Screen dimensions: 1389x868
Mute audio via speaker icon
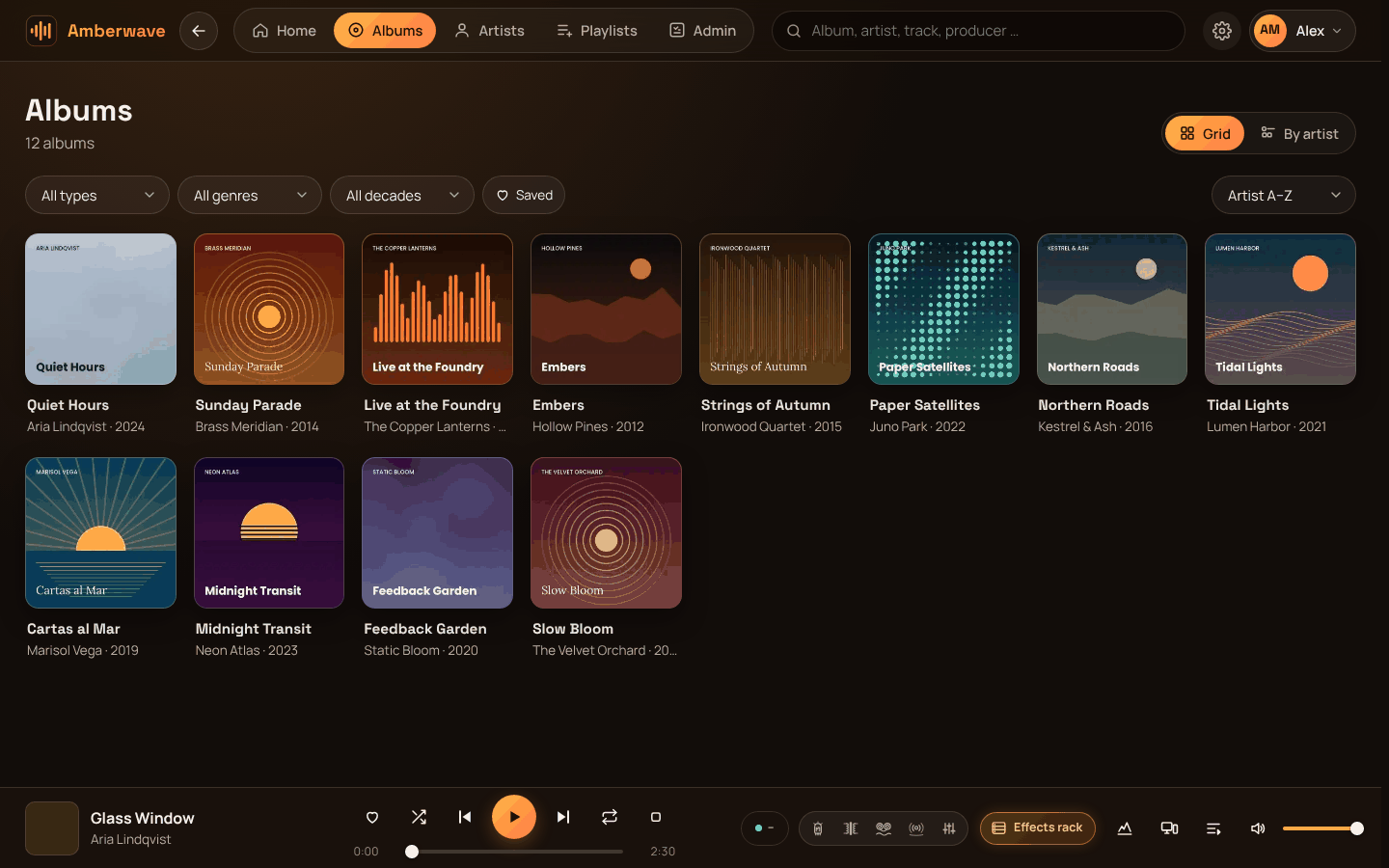[1258, 828]
